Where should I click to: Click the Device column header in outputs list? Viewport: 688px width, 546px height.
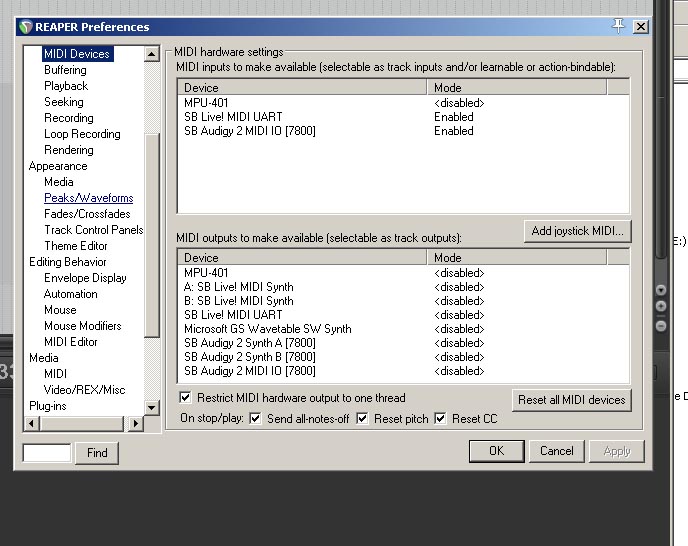(x=302, y=257)
